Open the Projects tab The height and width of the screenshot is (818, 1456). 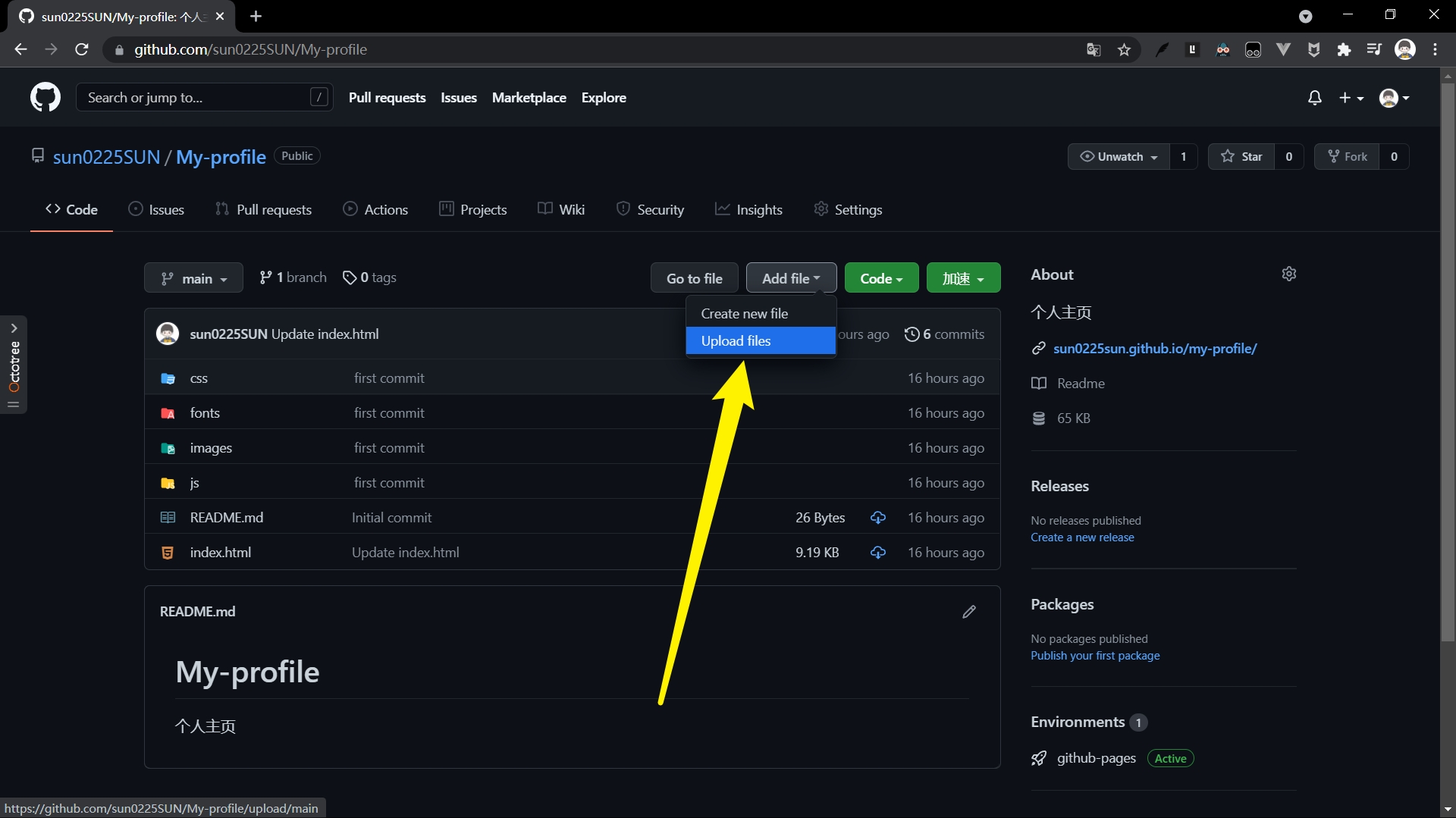pyautogui.click(x=473, y=209)
